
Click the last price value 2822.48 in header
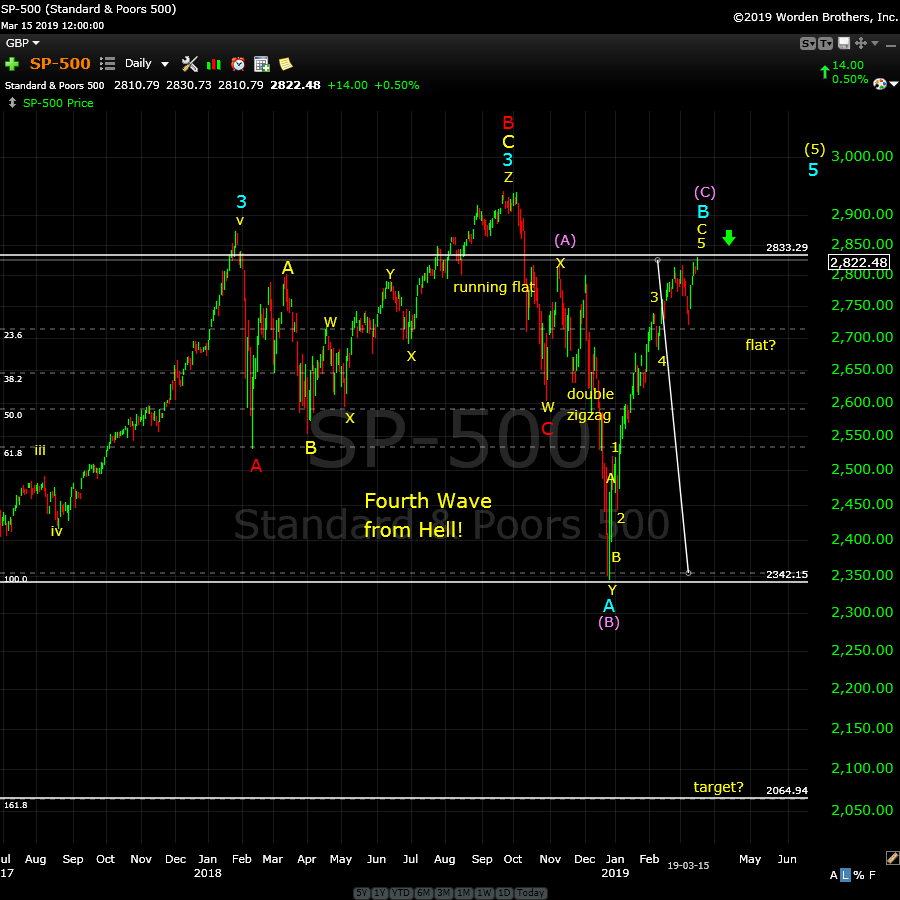point(296,86)
